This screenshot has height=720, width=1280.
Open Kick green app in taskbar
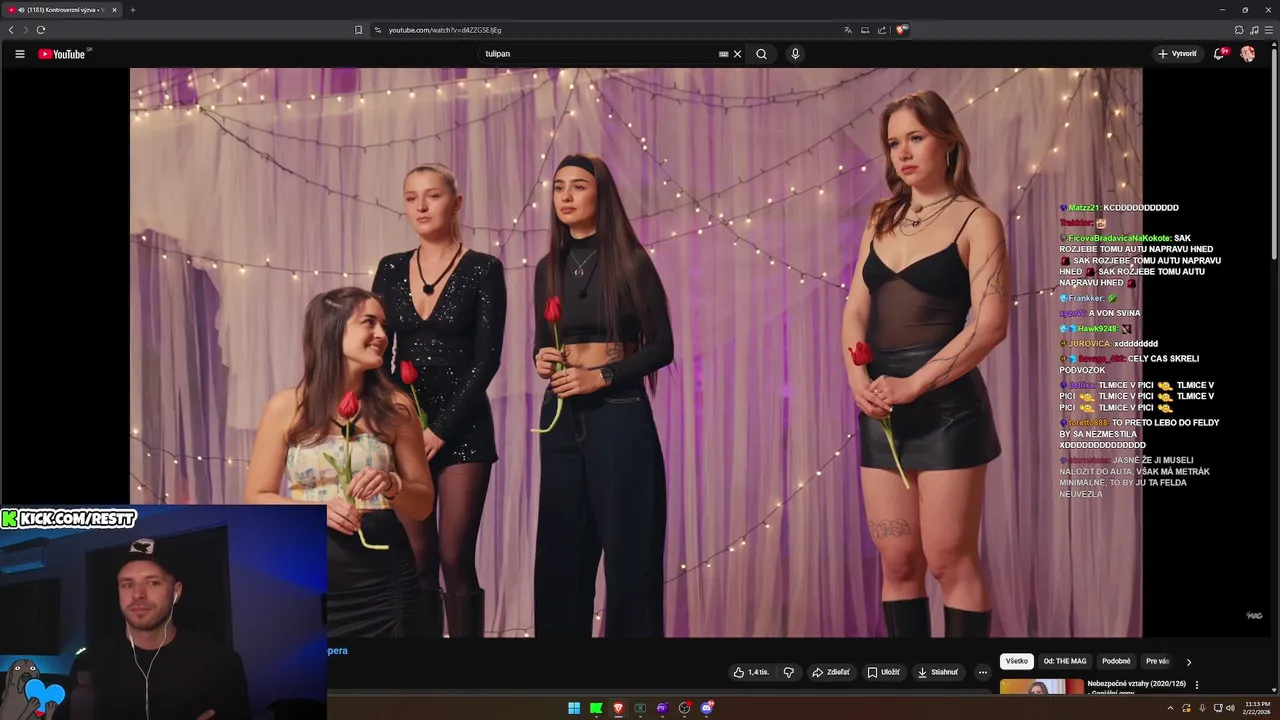coord(596,708)
